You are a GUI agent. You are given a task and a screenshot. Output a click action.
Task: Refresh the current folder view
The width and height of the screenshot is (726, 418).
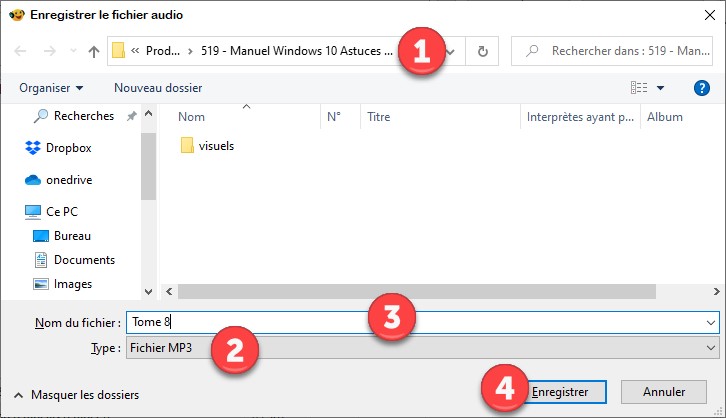click(483, 50)
